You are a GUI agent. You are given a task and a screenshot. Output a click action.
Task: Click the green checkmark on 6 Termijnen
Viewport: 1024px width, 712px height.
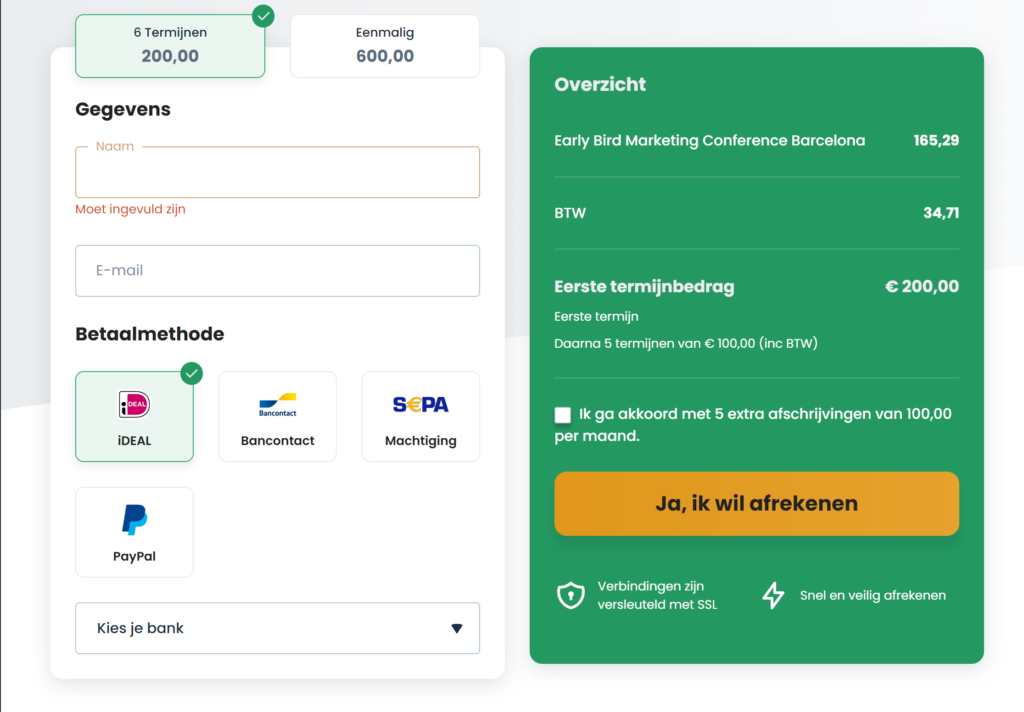263,16
